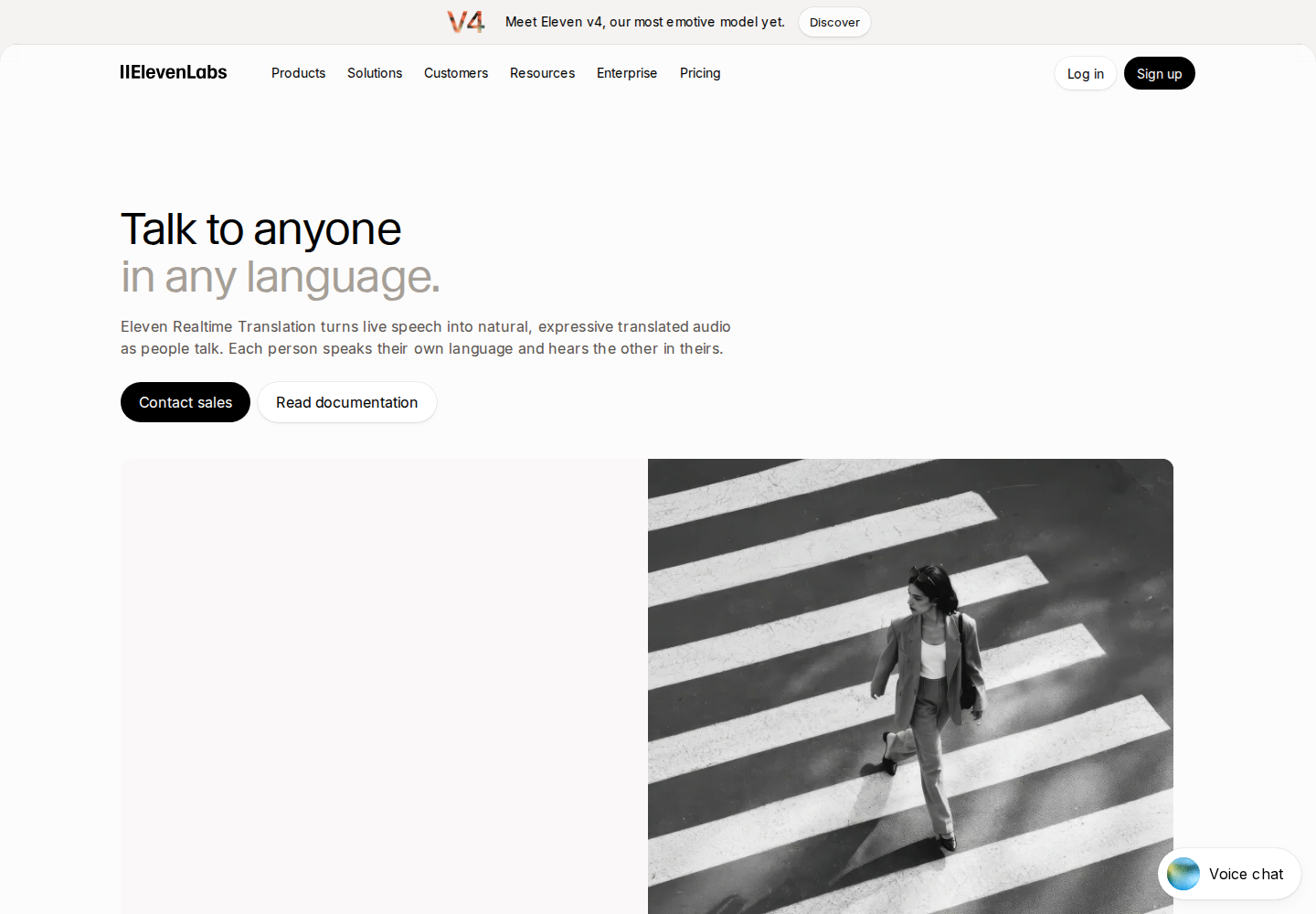Click the 'in any language.' subheading
1316x914 pixels.
tap(281, 277)
